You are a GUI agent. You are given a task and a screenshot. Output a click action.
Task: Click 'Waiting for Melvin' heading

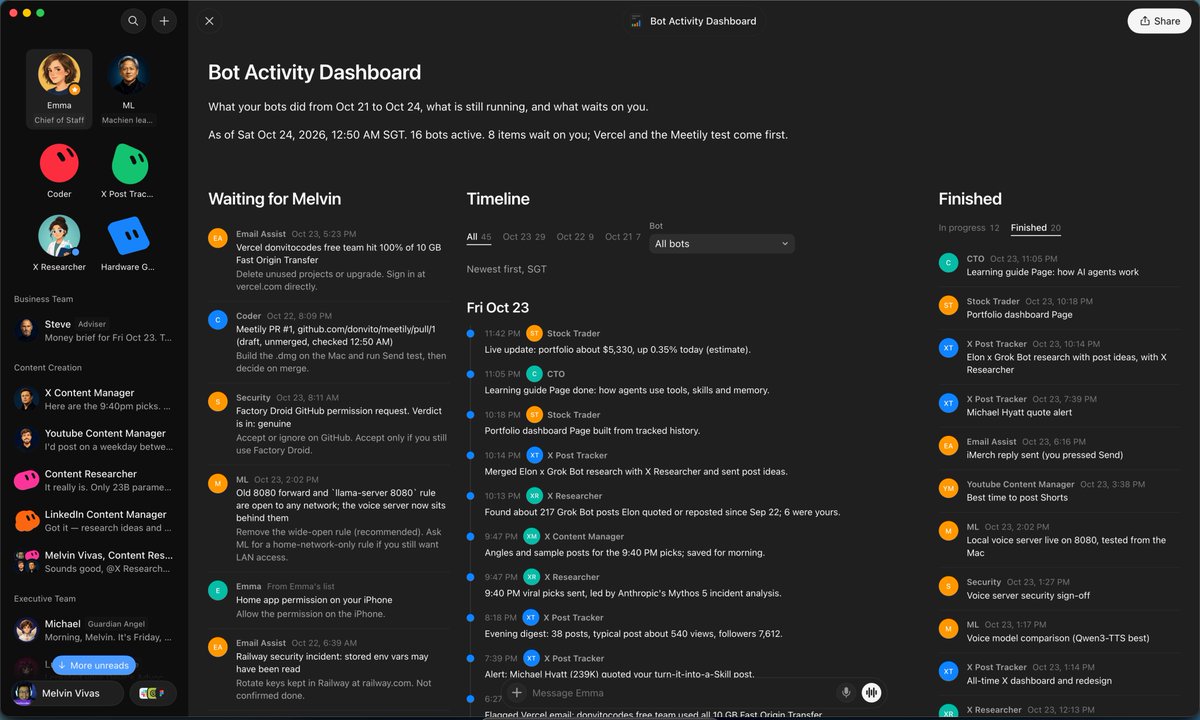coord(274,199)
